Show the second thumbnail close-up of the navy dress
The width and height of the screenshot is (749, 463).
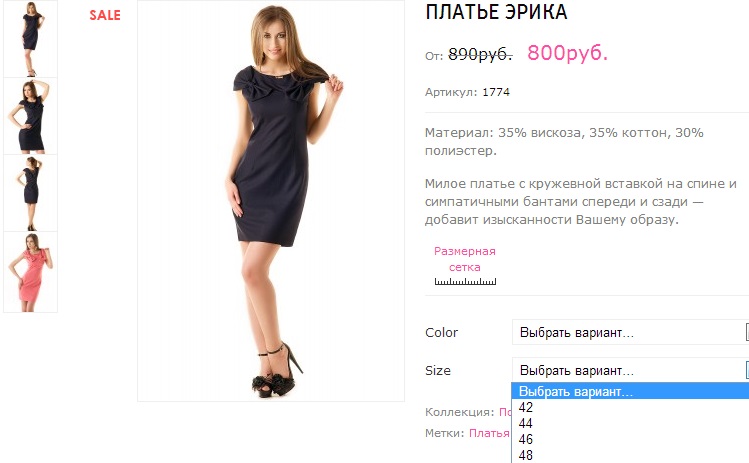coord(30,116)
